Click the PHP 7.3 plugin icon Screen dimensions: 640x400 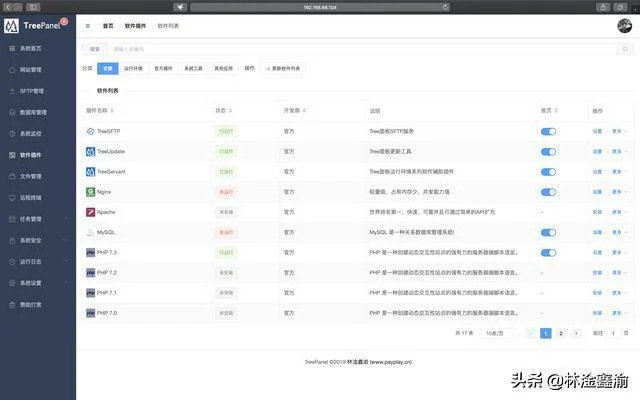[90, 253]
